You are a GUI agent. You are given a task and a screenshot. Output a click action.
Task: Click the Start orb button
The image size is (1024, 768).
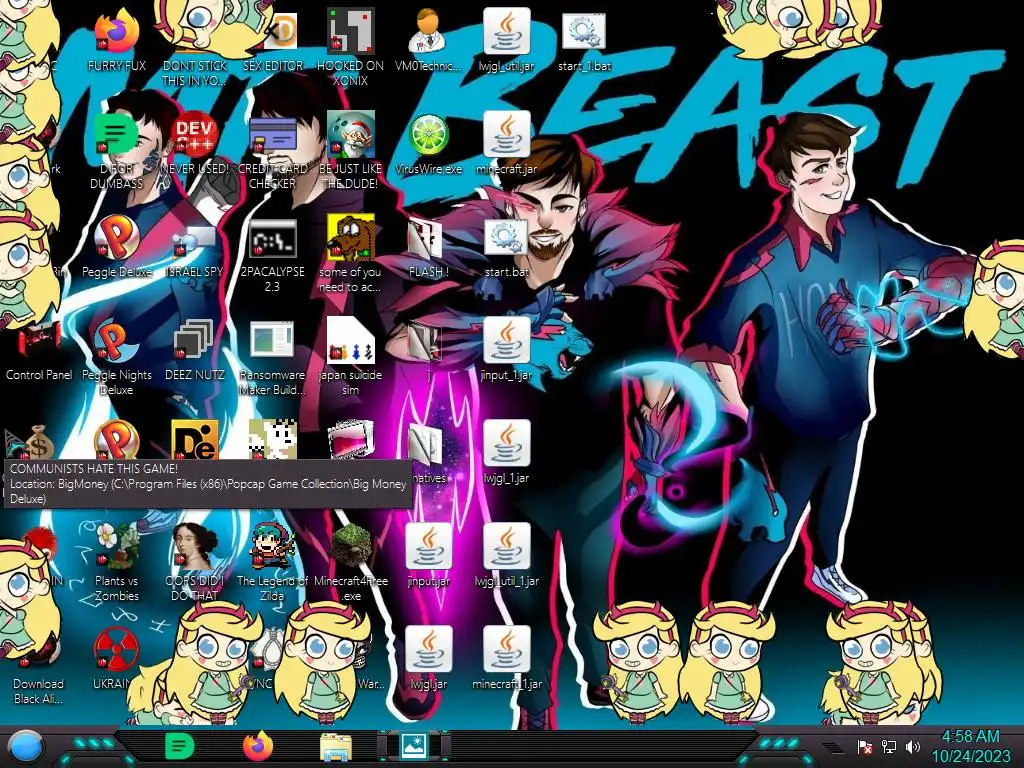tap(25, 746)
